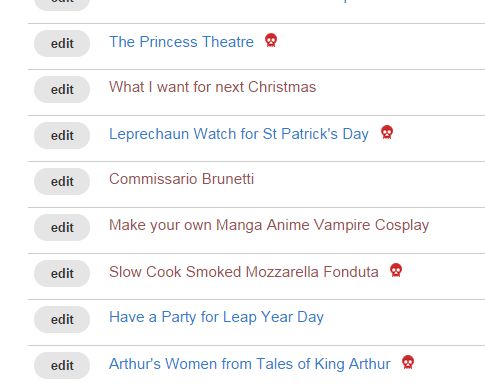The height and width of the screenshot is (389, 485).
Task: Edit the Manga Anime Vampire Cosplay entry
Action: tap(62, 227)
